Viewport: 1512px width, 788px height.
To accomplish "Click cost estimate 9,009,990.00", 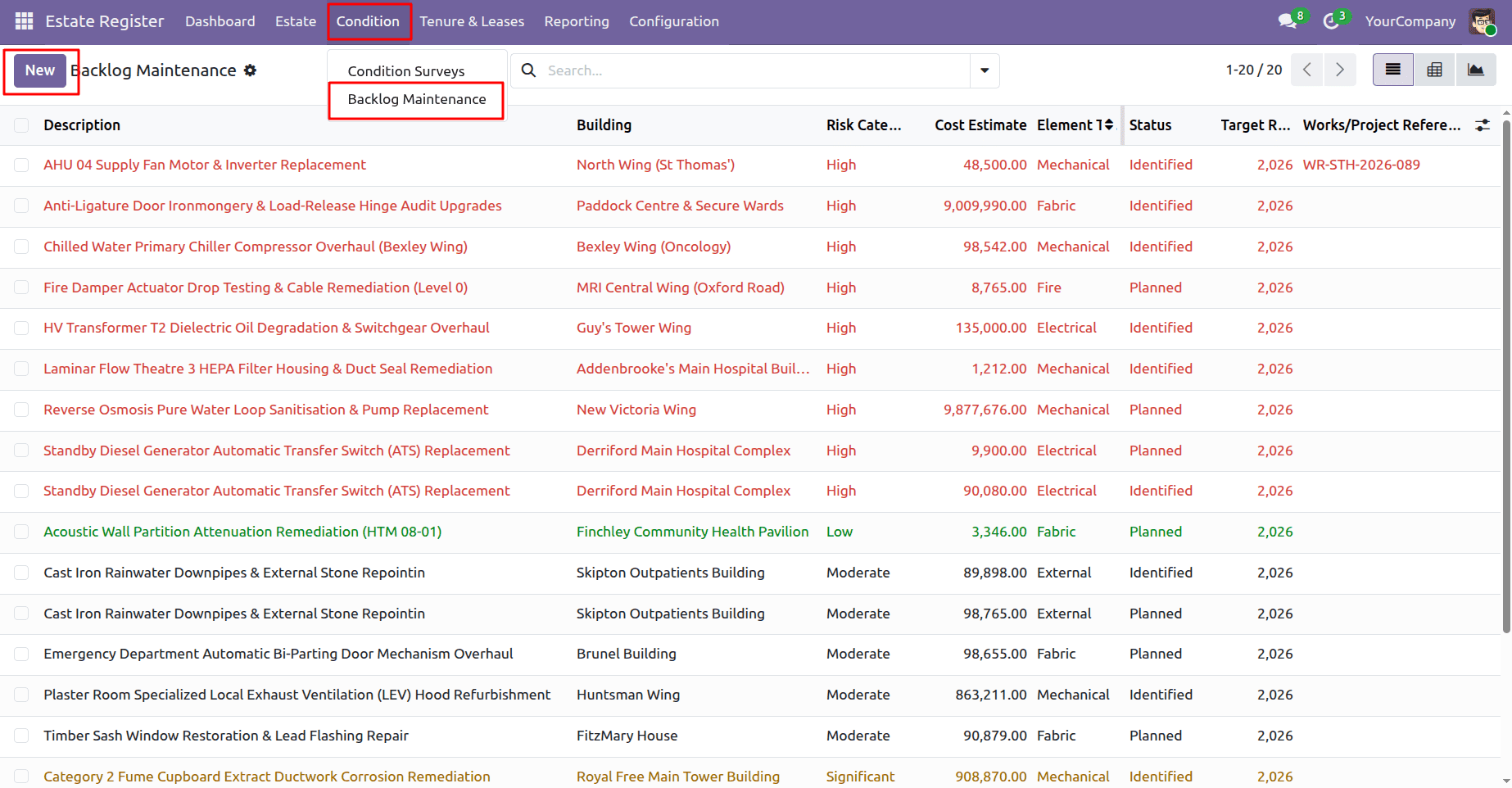I will [x=985, y=206].
